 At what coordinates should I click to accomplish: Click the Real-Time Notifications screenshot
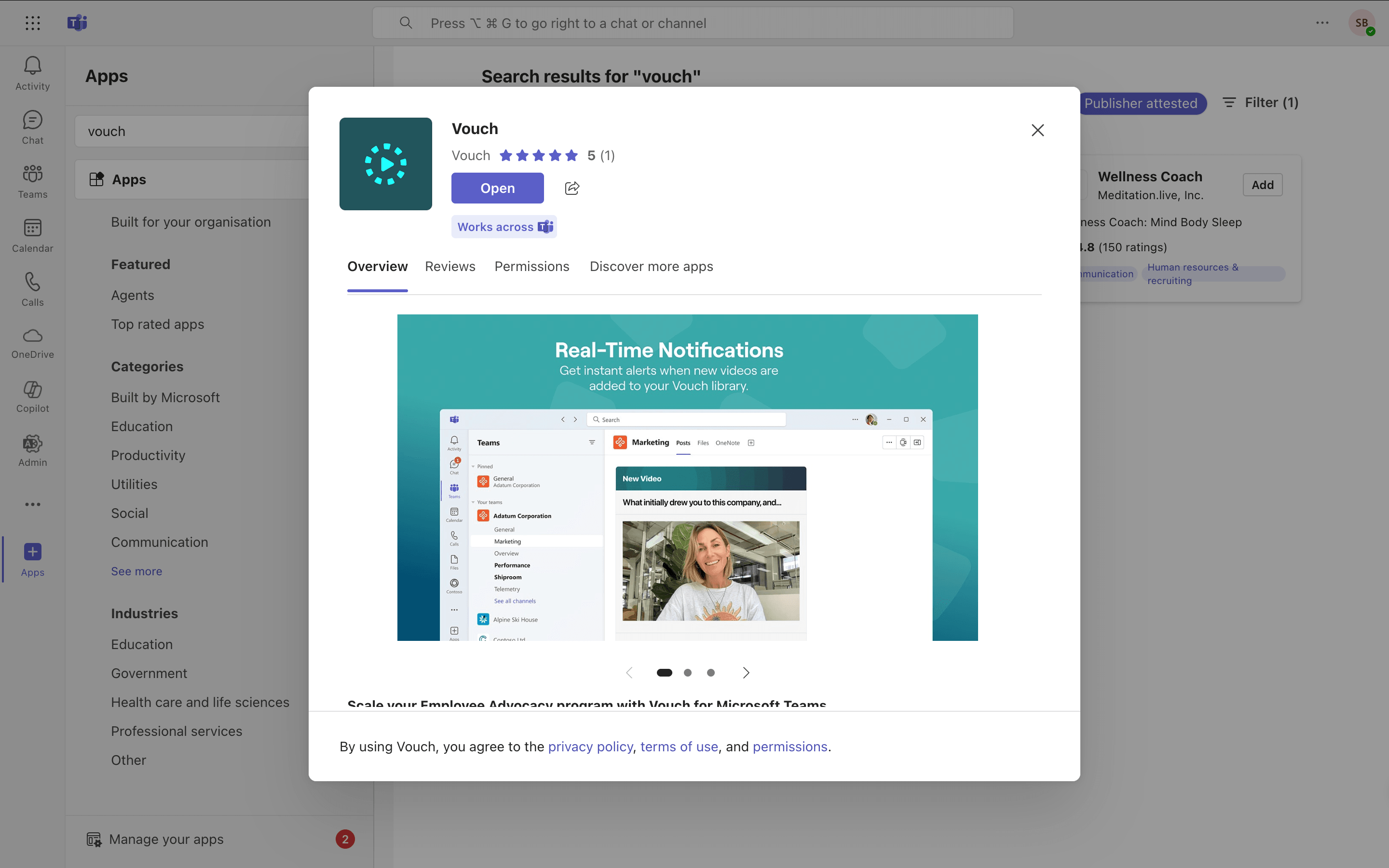688,477
